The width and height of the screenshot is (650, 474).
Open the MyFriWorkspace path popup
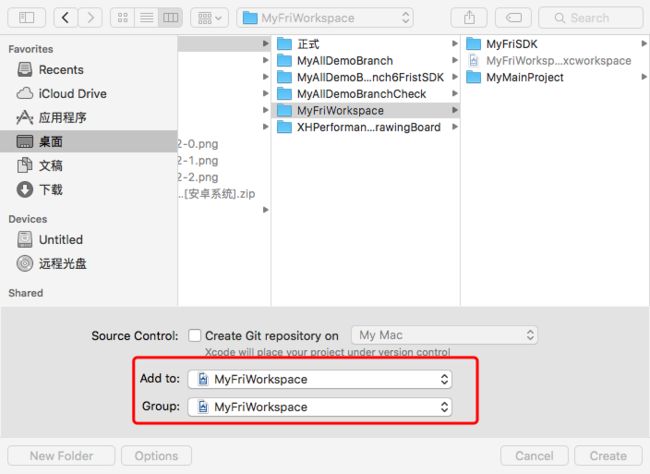325,18
